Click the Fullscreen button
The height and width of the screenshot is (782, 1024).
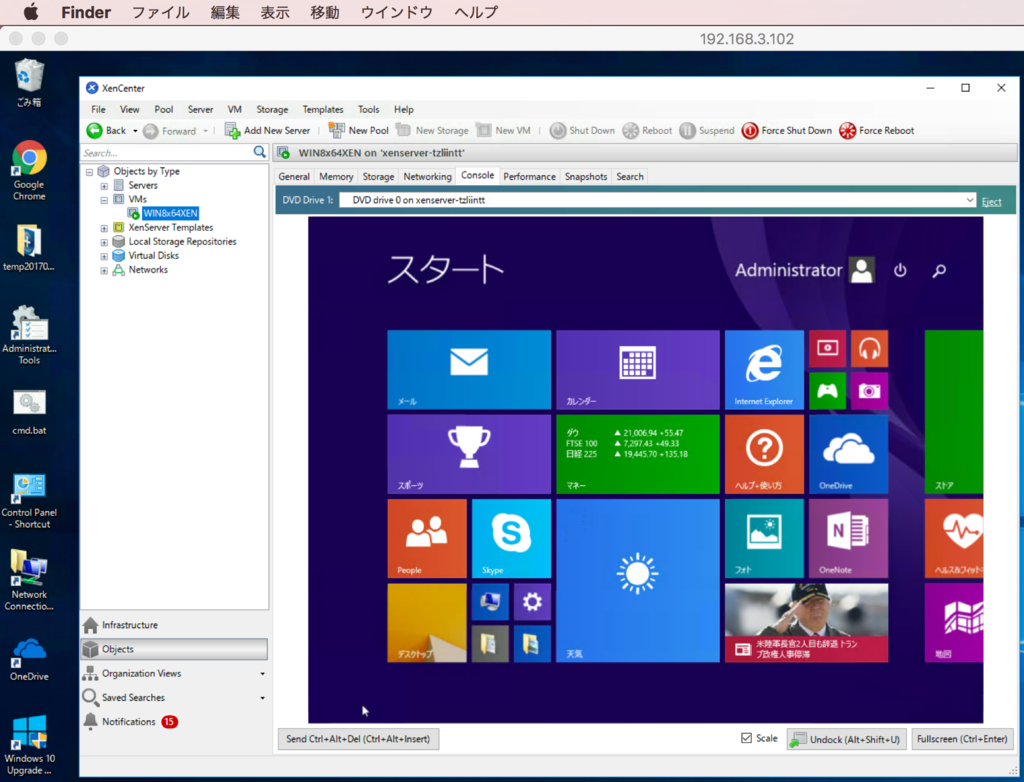(962, 739)
